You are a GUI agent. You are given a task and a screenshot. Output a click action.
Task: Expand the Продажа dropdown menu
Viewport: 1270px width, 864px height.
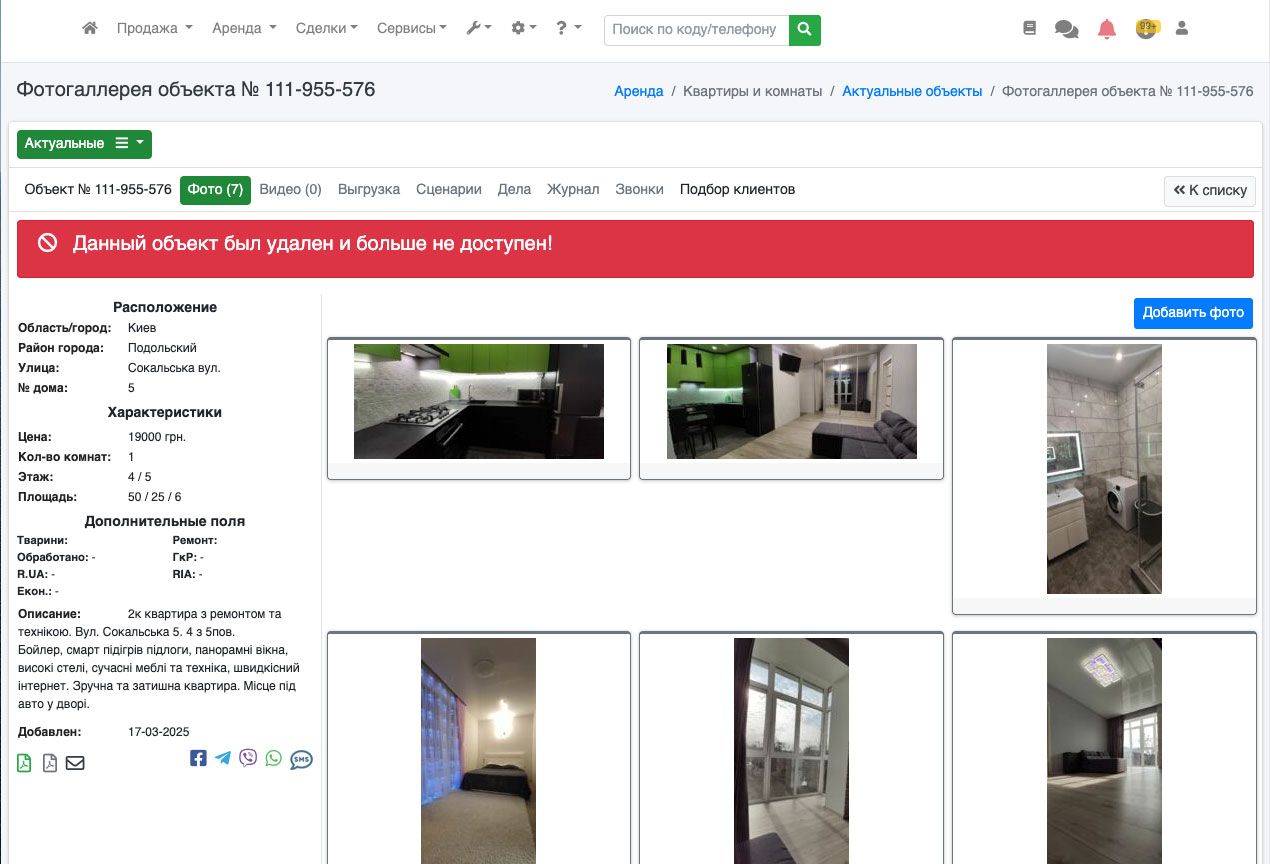click(x=154, y=29)
